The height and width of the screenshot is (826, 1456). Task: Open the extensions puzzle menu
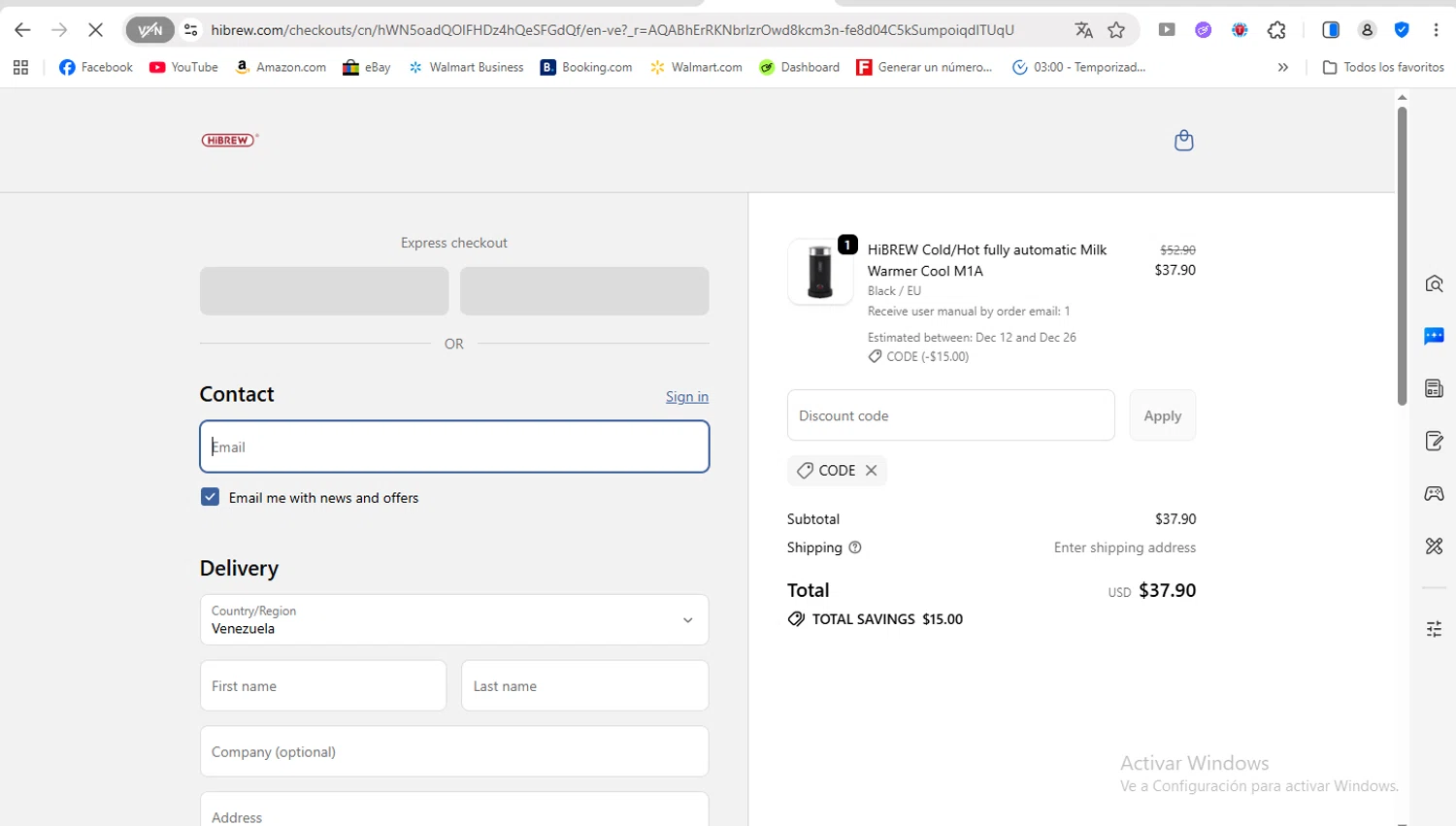point(1276,30)
